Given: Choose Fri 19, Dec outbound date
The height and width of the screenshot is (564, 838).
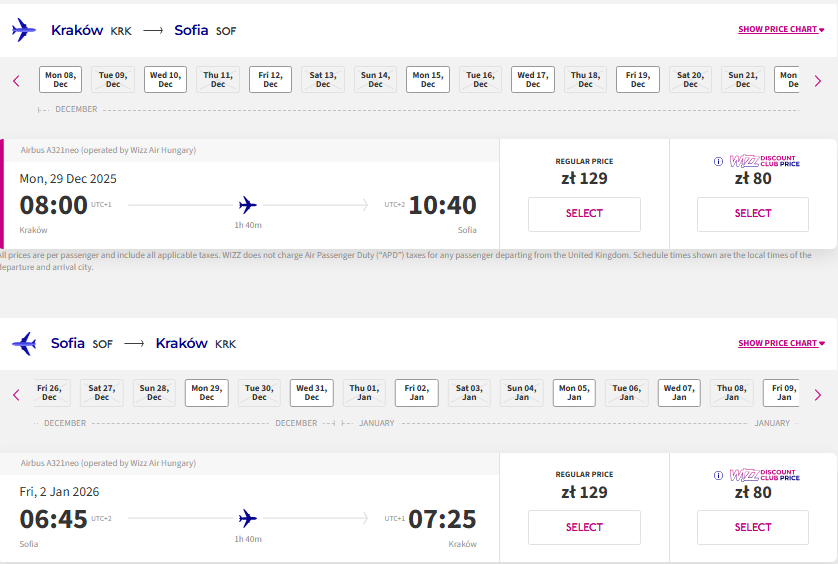Looking at the screenshot, I should coord(638,80).
